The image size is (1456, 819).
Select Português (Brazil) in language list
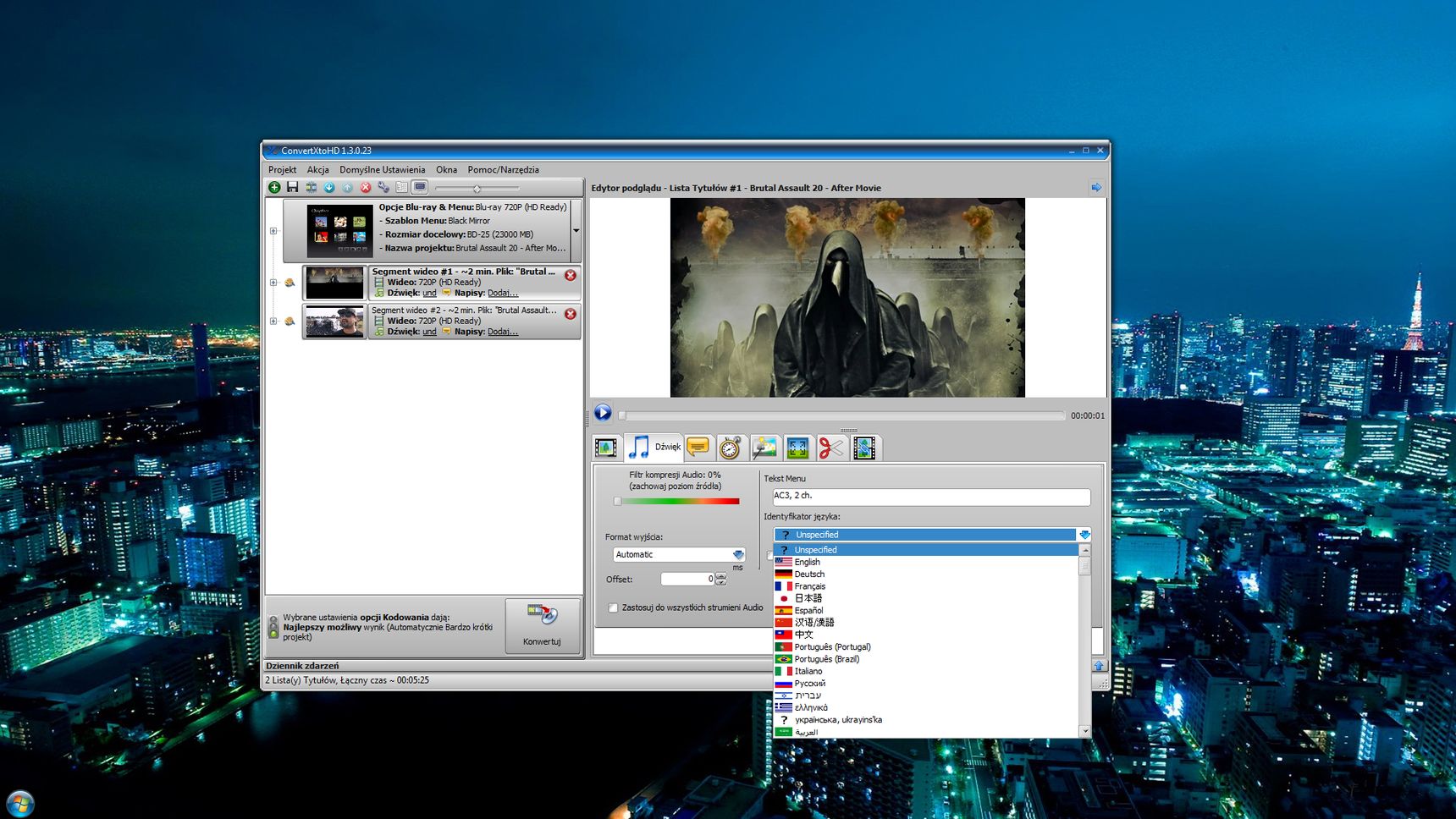tap(926, 659)
